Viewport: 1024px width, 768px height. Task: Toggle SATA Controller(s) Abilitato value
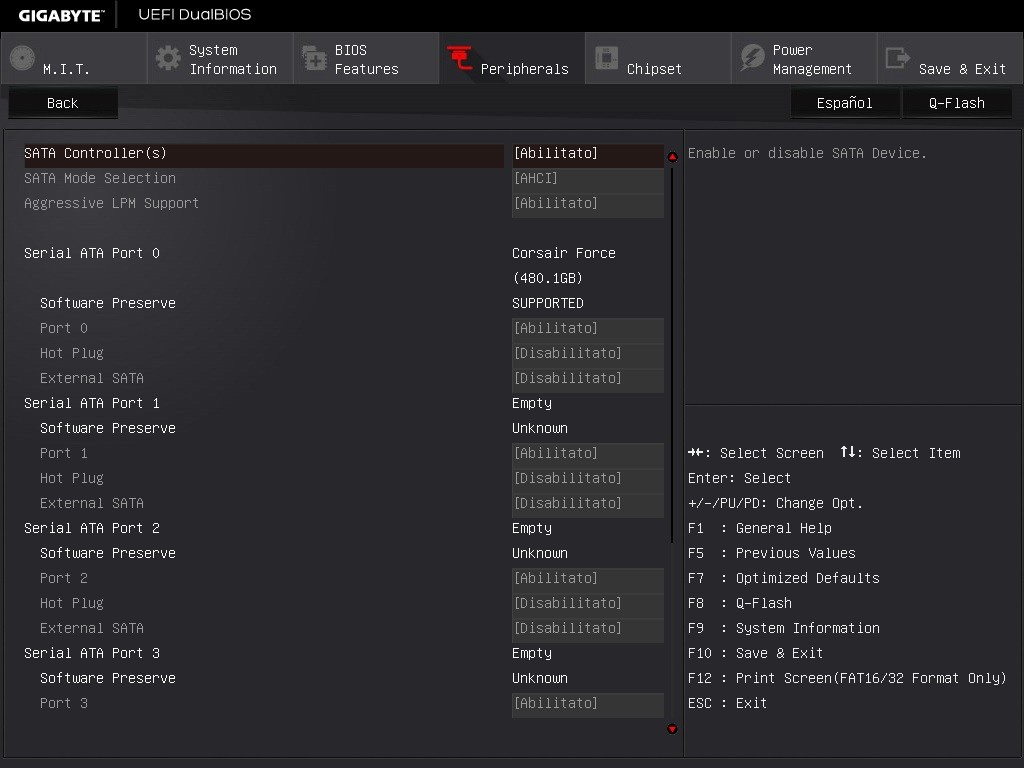587,154
